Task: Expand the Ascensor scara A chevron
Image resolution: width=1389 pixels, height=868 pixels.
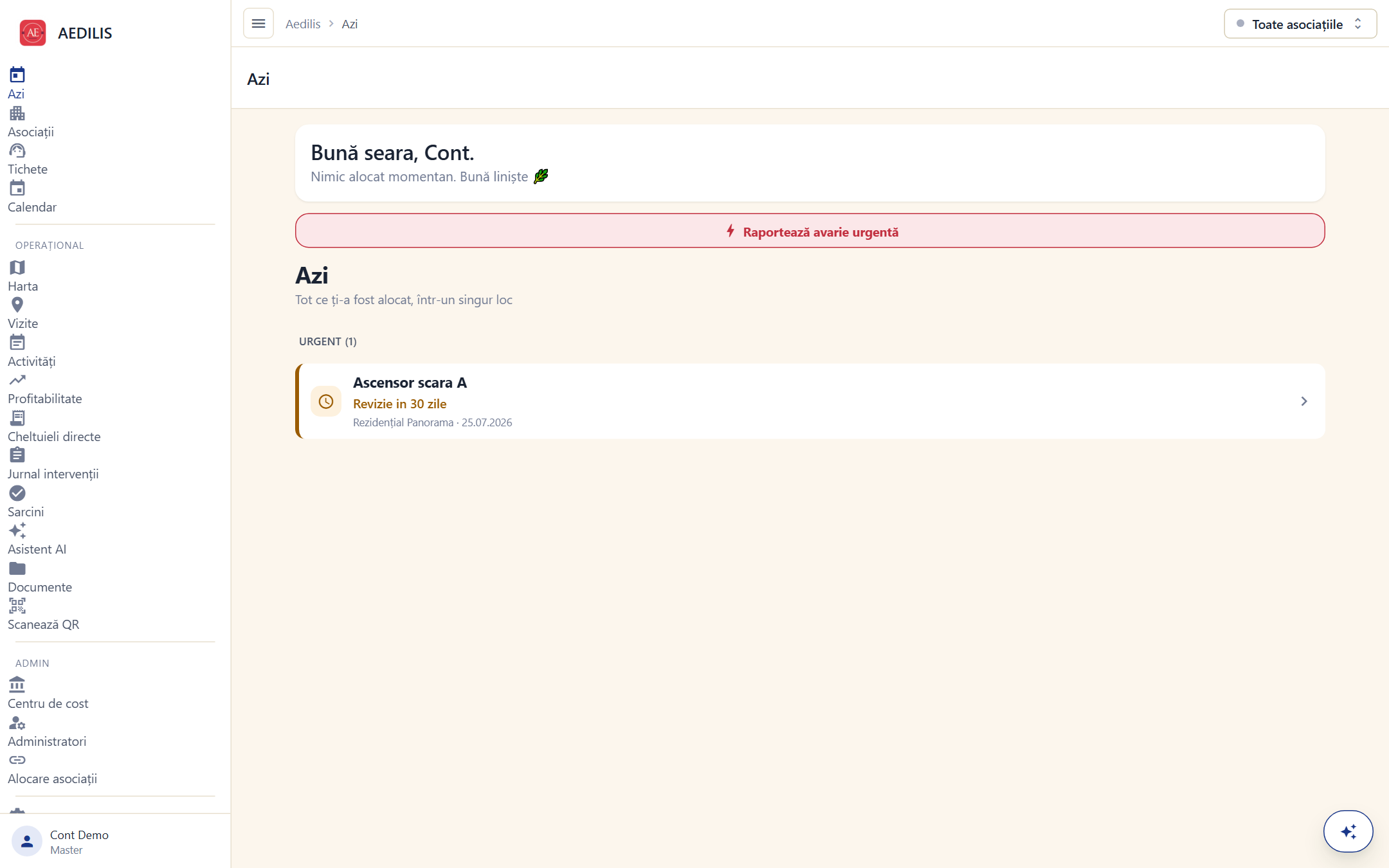Action: coord(1304,401)
